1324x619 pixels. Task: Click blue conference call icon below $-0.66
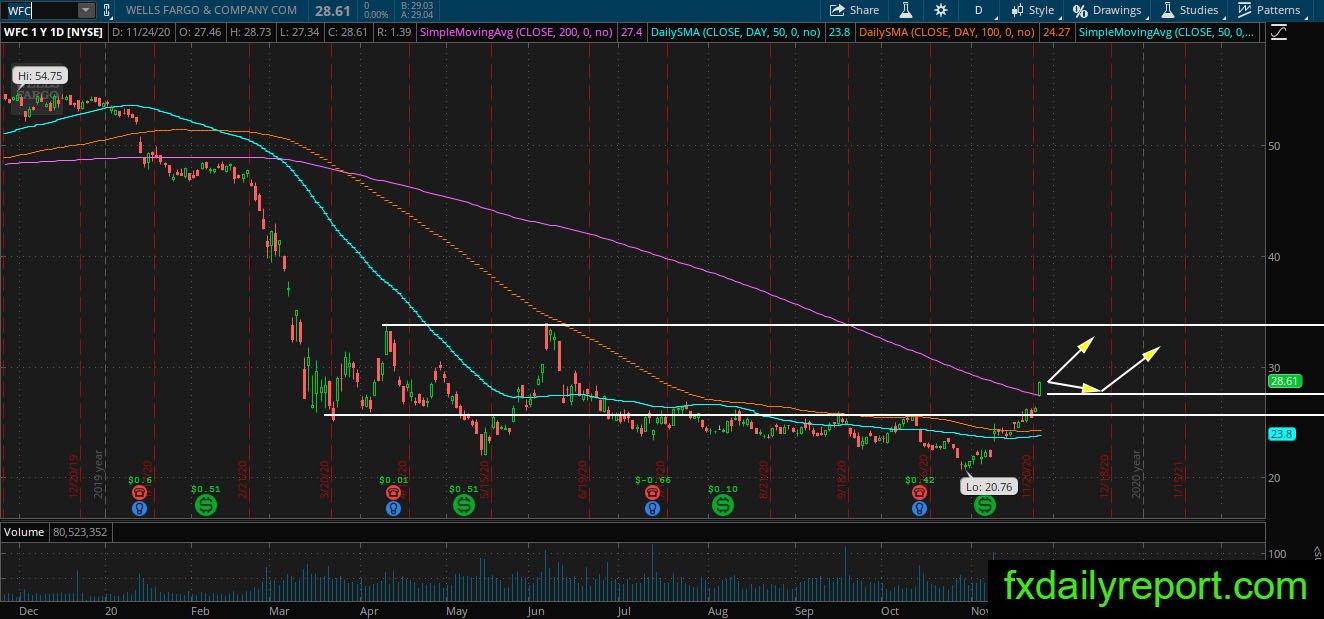(652, 507)
